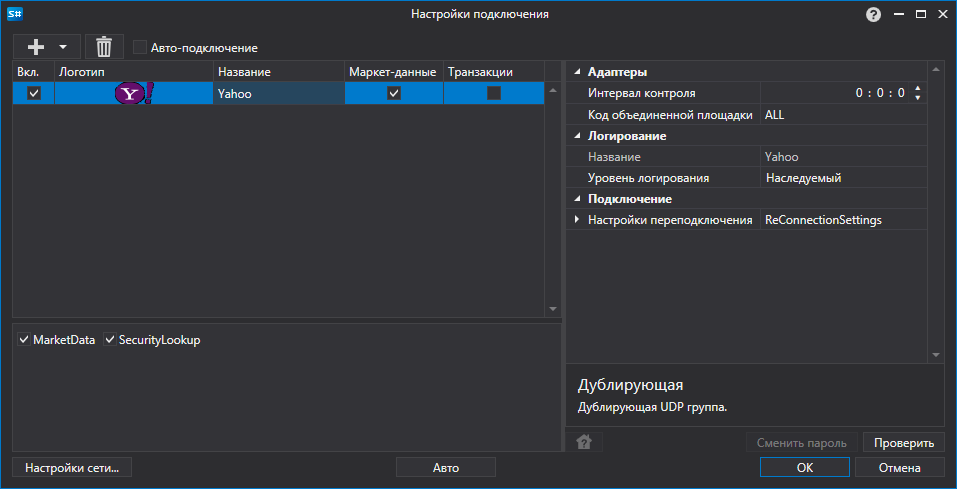Toggle the Вкл. checkbox for Yahoo
Viewport: 957px width, 489px height.
coord(34,93)
